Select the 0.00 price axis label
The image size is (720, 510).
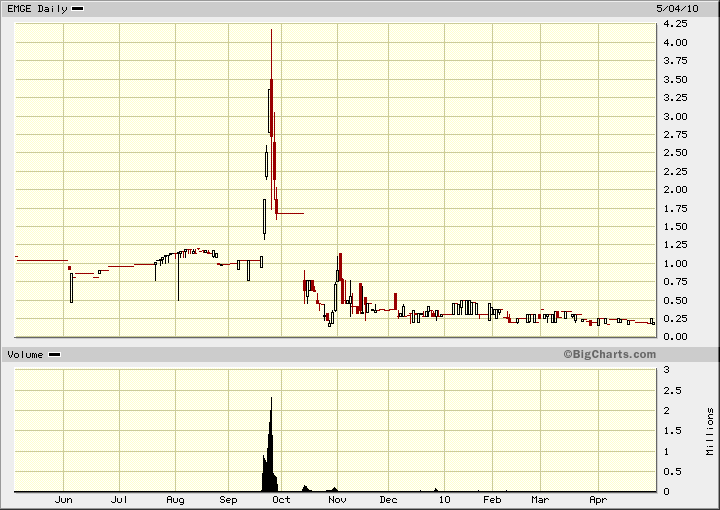point(677,337)
